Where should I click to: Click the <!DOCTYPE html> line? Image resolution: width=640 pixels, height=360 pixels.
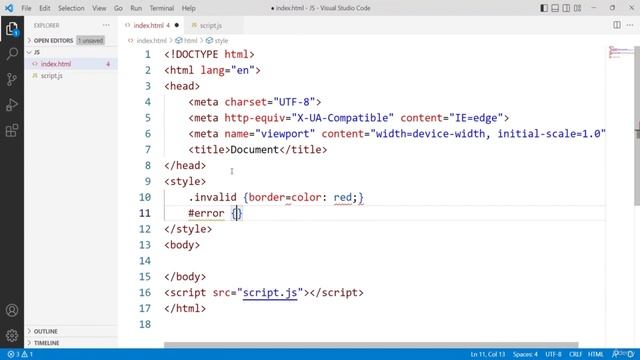coord(209,54)
